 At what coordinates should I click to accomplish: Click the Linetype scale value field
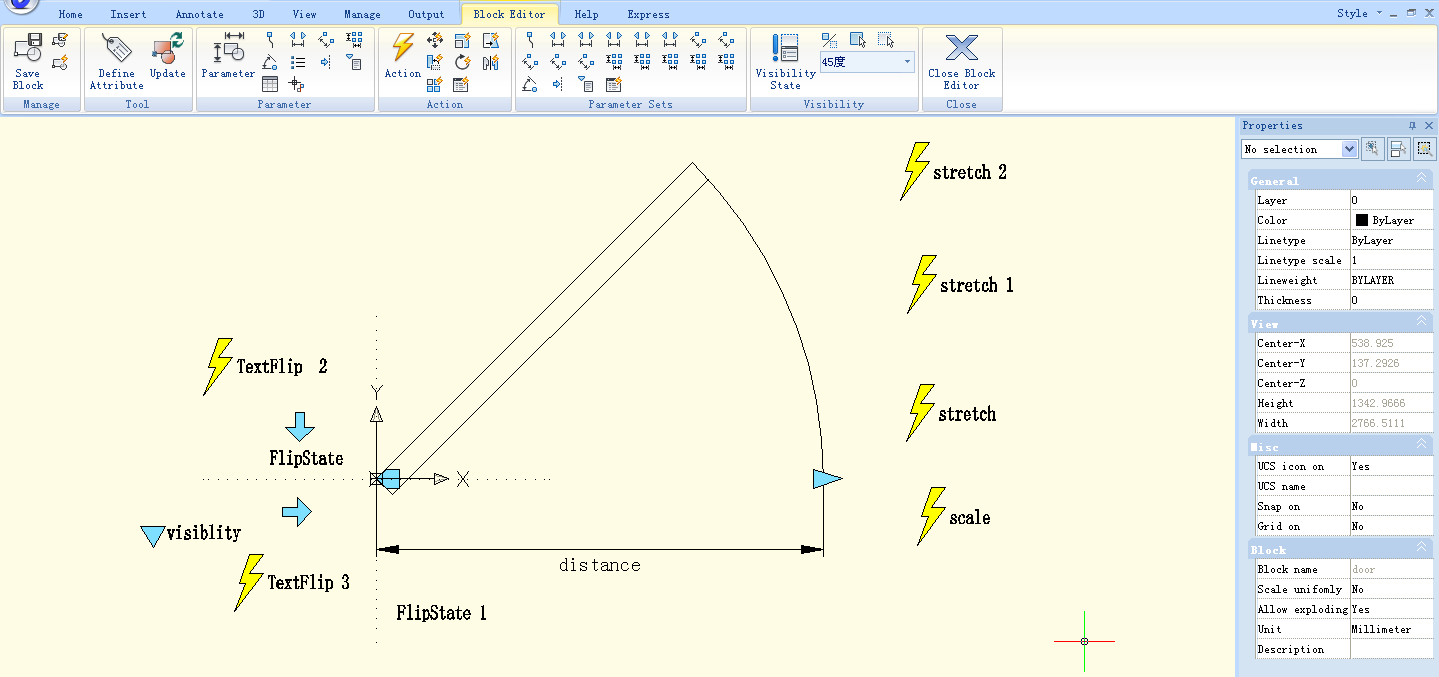tap(1390, 260)
